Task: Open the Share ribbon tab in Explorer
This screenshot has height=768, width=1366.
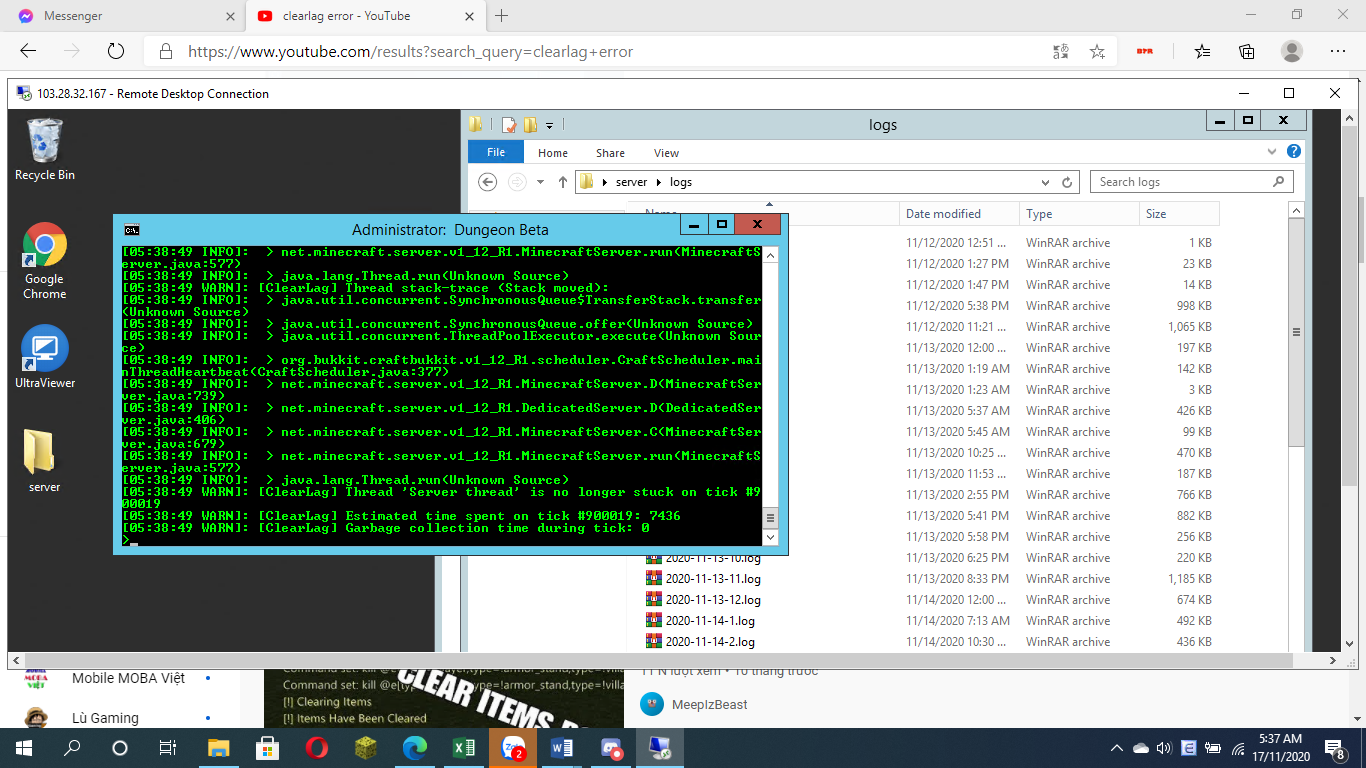Action: [x=610, y=153]
